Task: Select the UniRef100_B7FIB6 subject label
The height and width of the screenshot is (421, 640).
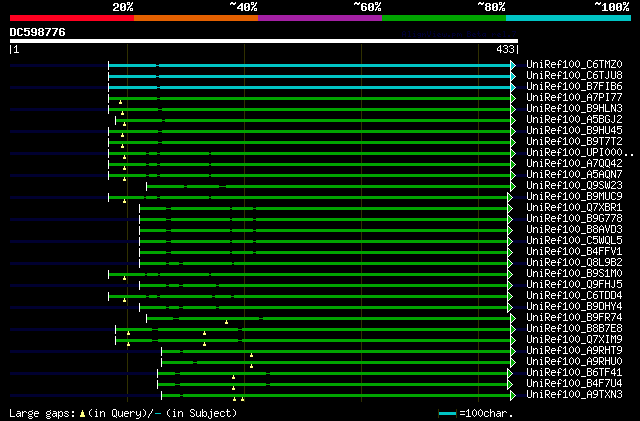Action: pos(574,87)
